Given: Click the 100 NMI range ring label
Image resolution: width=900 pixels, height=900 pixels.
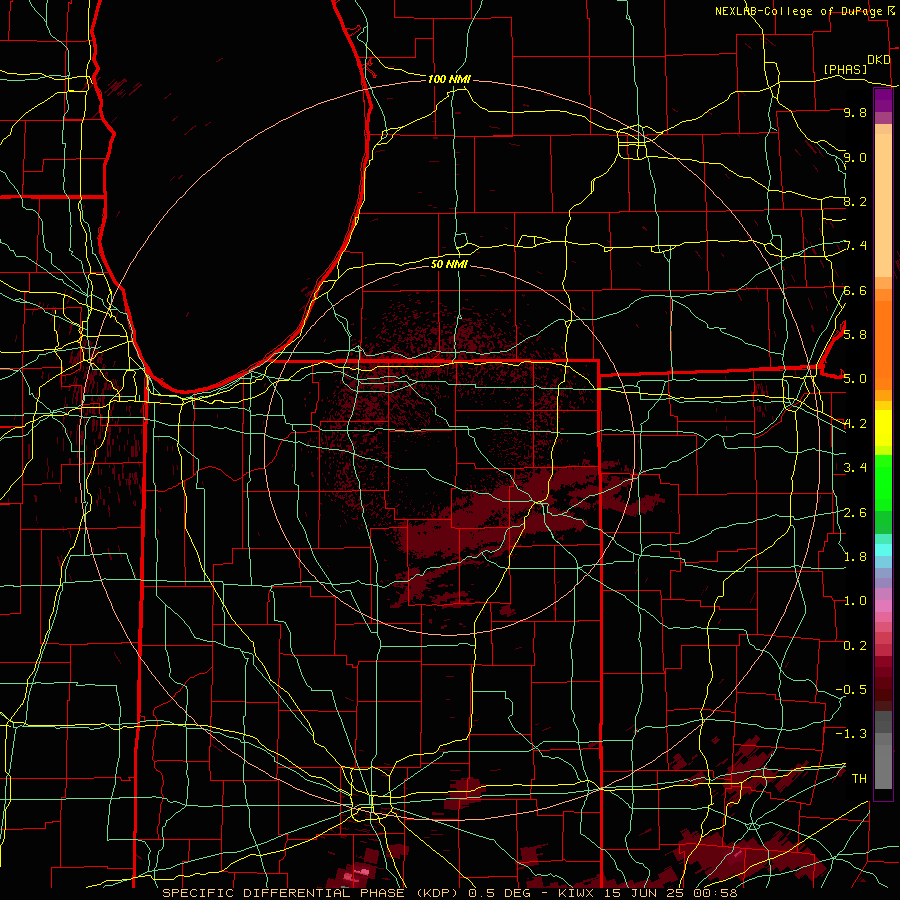Looking at the screenshot, I should pos(449,79).
